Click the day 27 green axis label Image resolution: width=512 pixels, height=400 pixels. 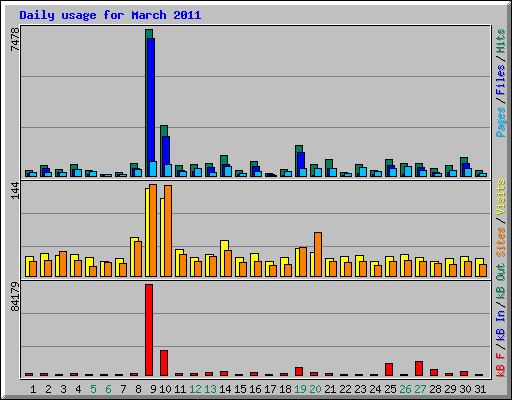420,389
